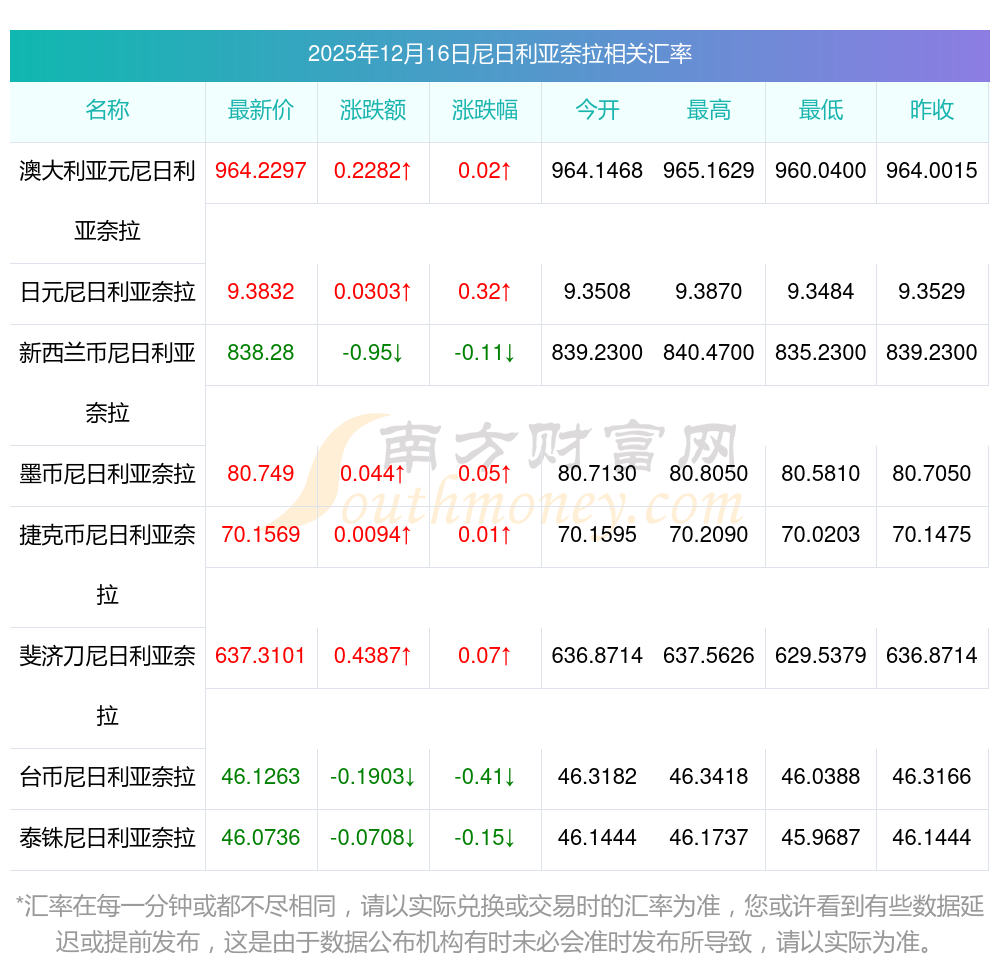Image resolution: width=1000 pixels, height=973 pixels.
Task: Open the 台币尼日利亚奈拉 row name
Action: [x=107, y=777]
